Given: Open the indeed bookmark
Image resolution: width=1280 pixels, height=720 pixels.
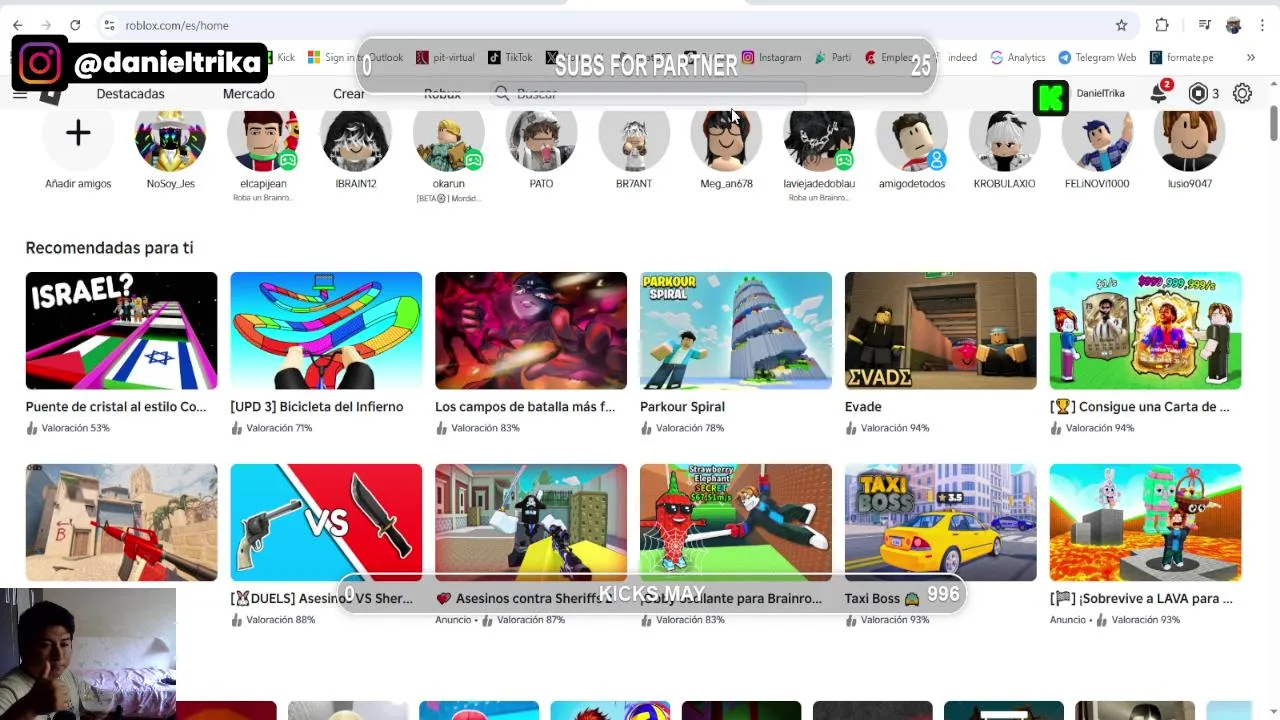Looking at the screenshot, I should coord(962,57).
